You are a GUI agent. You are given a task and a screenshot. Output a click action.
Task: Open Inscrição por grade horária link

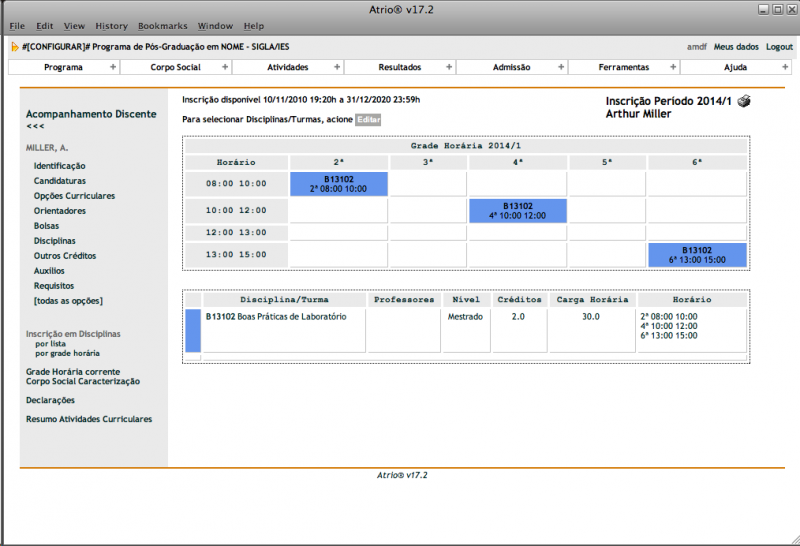pos(67,353)
